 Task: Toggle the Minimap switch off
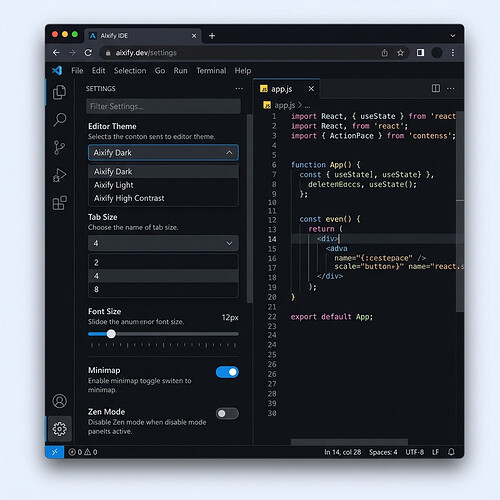coord(227,372)
